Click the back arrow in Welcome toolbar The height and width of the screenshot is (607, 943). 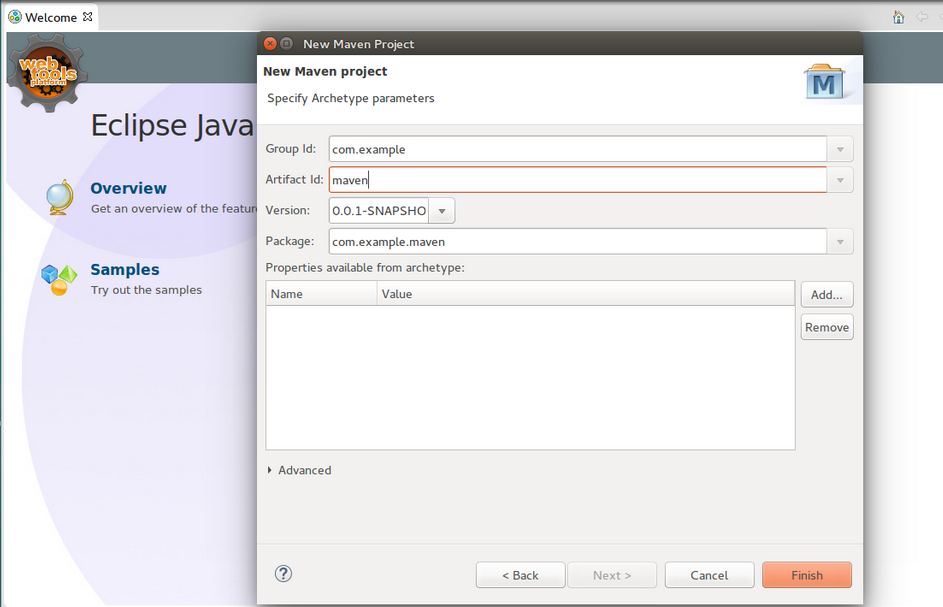921,17
